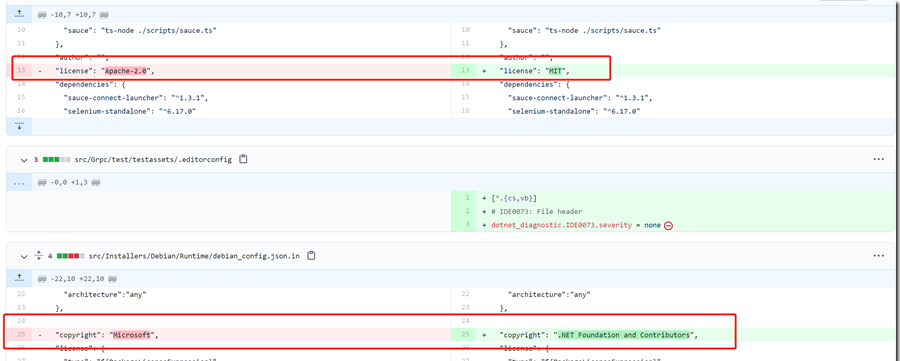Image resolution: width=900 pixels, height=361 pixels.
Task: Click the .editorconfig diffstat squares
Action: click(x=56, y=160)
